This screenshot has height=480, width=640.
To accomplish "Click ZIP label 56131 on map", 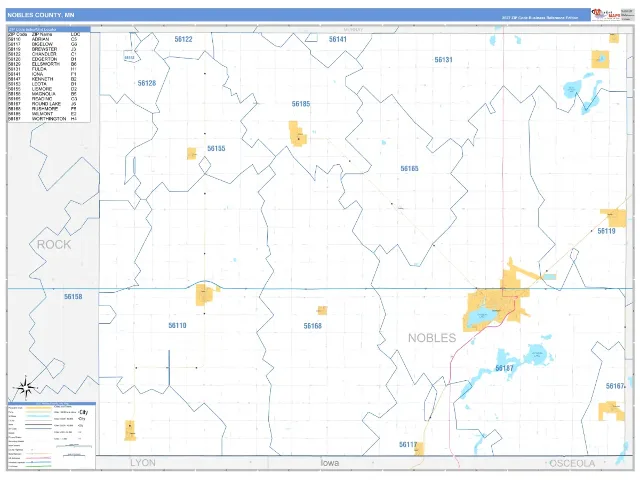I will [443, 60].
